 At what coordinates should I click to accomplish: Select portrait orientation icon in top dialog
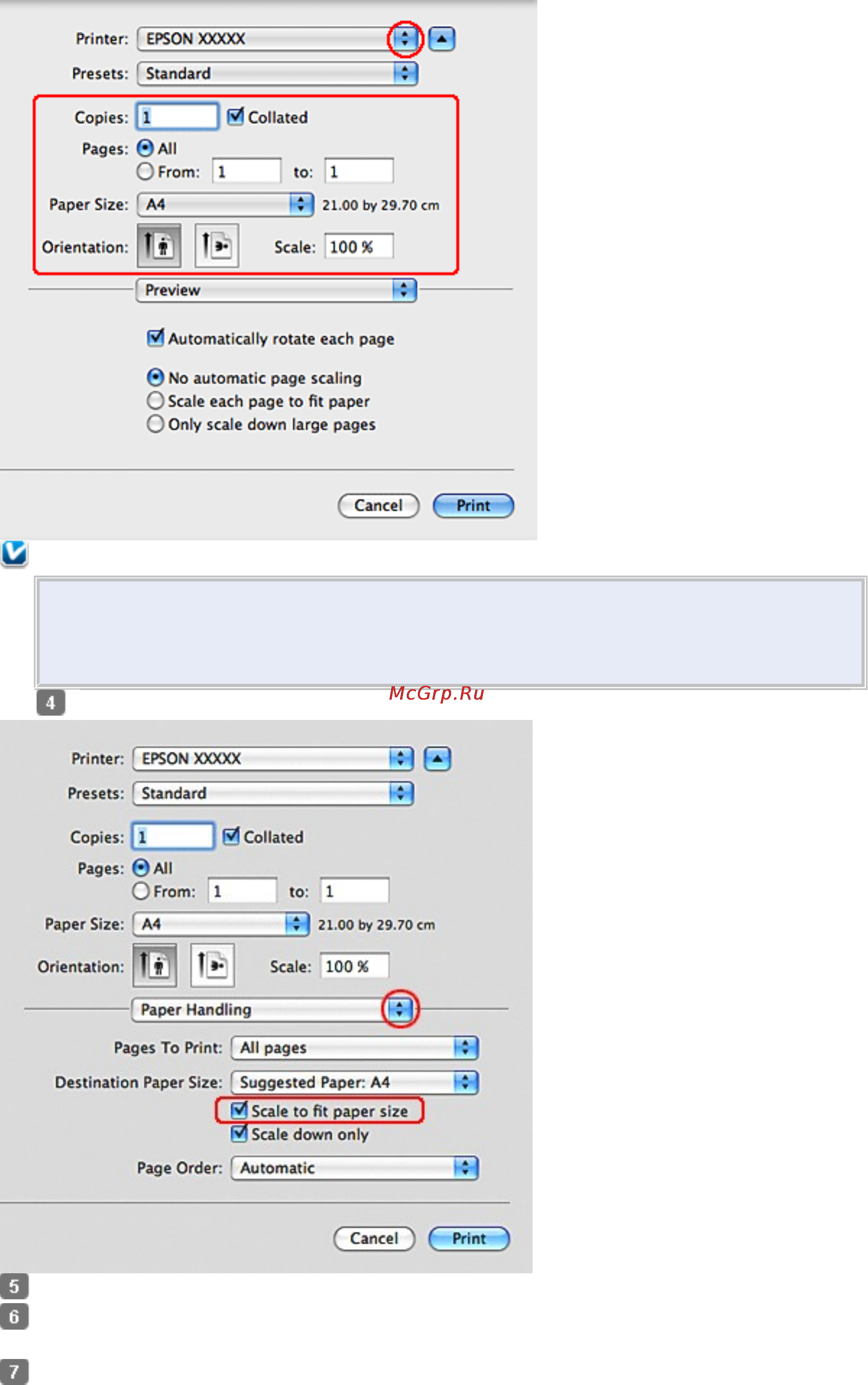coord(159,246)
